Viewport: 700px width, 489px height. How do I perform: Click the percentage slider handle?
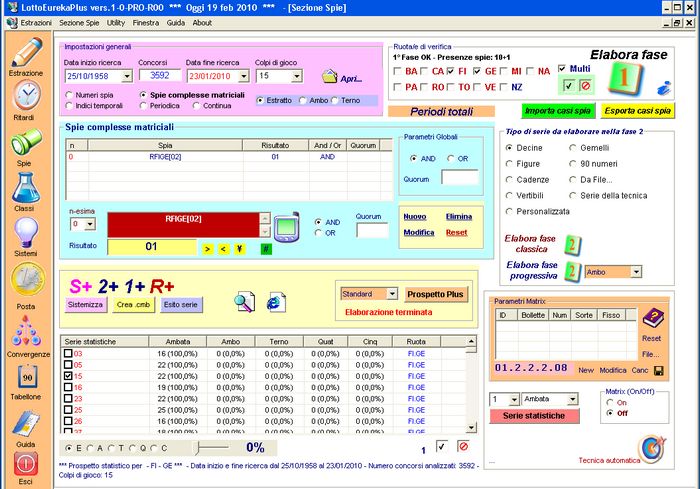(197, 447)
